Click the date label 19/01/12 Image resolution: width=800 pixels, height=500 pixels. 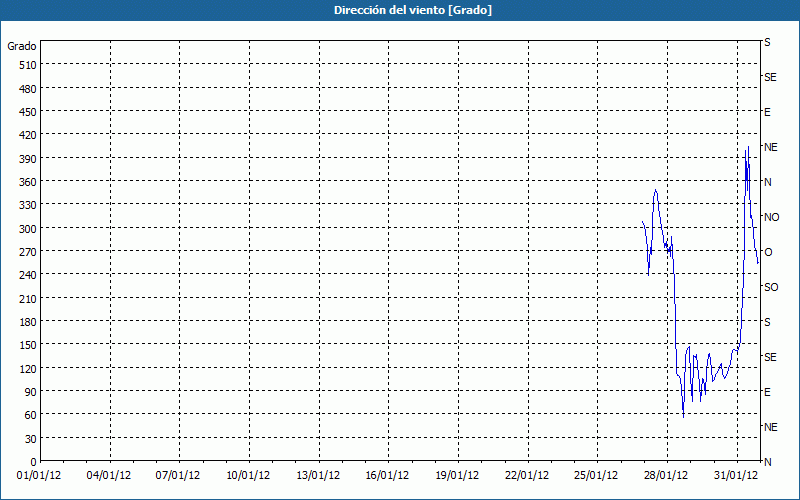pyautogui.click(x=458, y=476)
